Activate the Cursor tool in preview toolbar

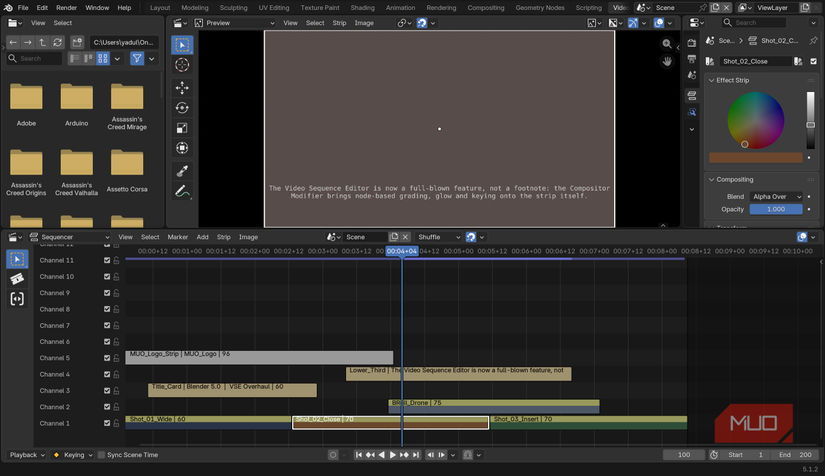(182, 65)
